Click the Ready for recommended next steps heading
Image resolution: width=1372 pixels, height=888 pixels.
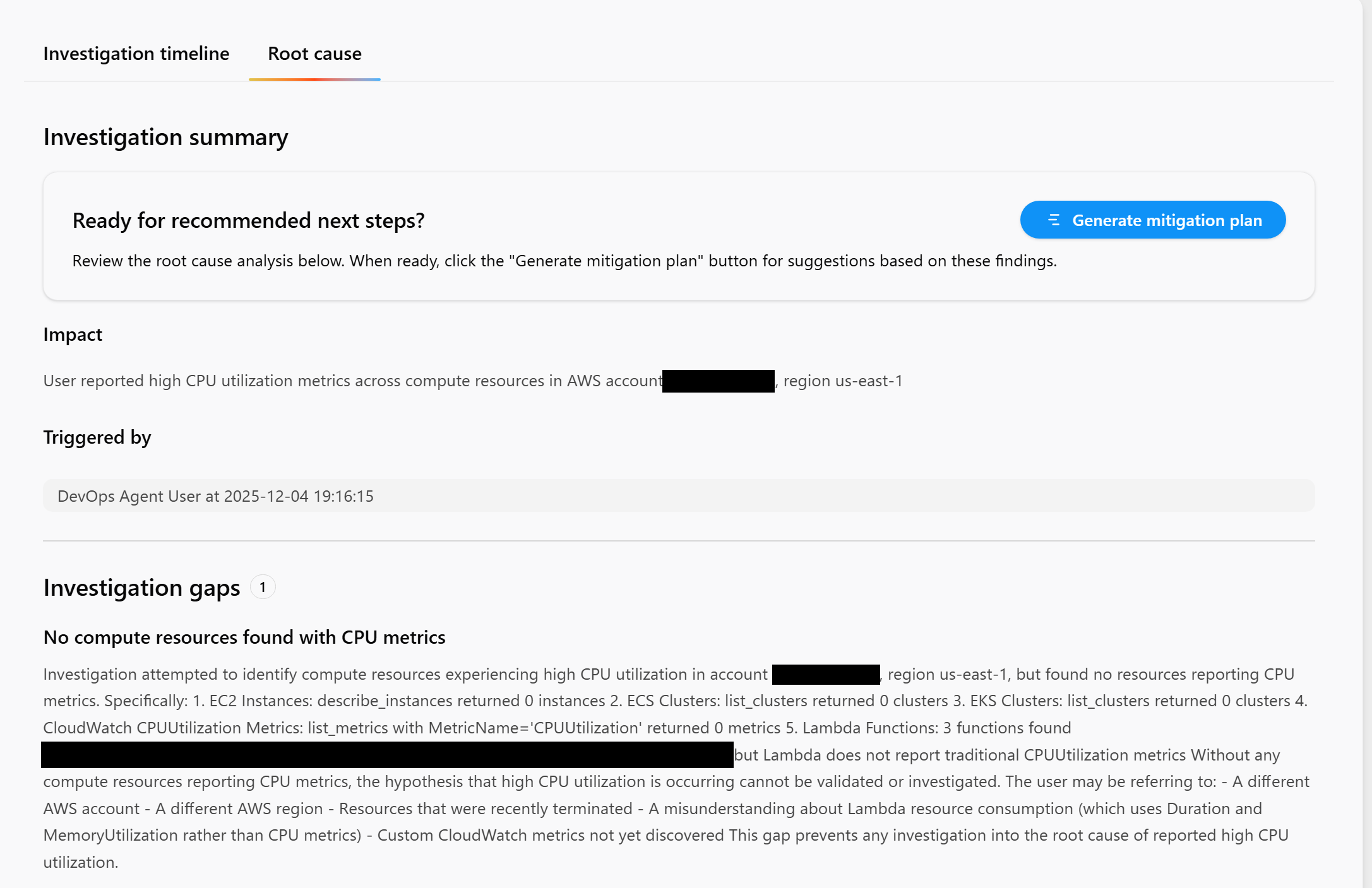coord(248,220)
